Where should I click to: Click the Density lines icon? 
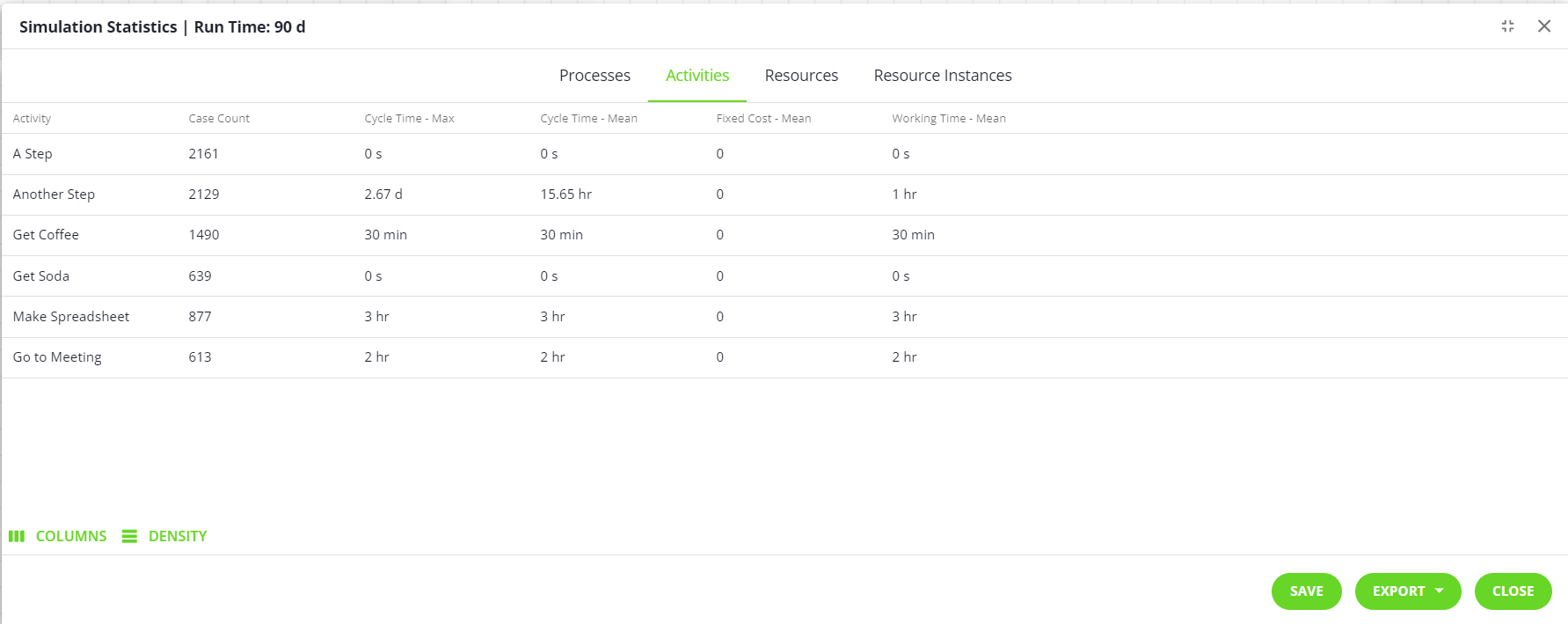(x=129, y=536)
